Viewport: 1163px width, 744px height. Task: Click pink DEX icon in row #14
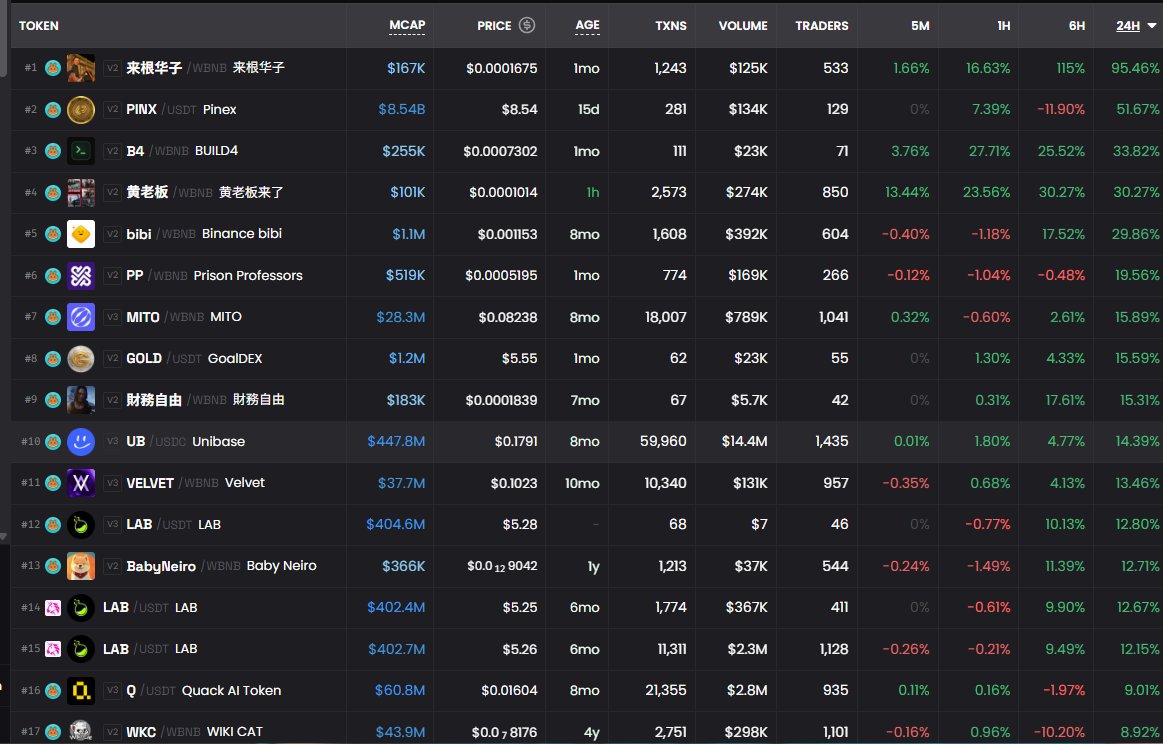53,608
